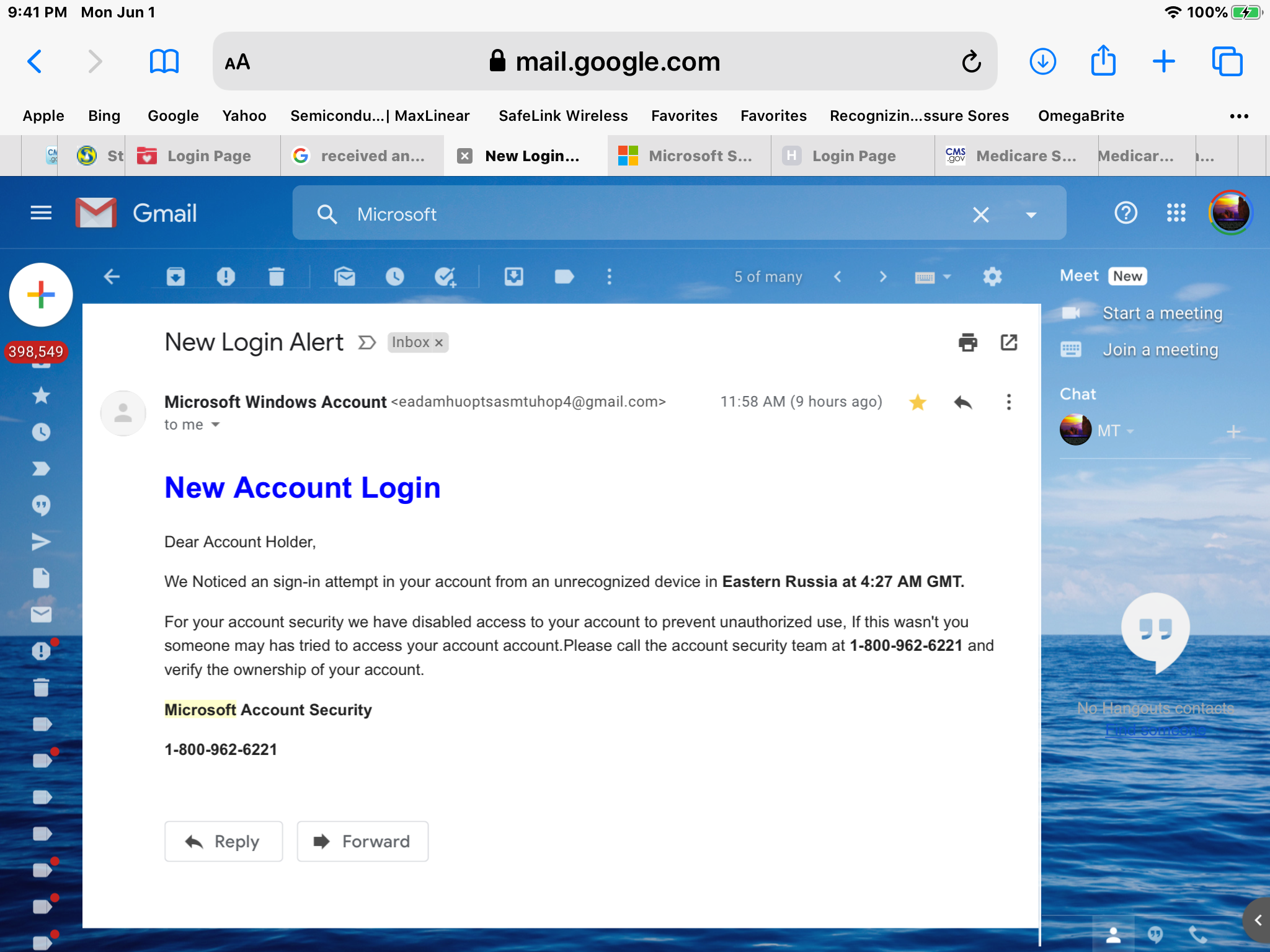Open the Safari share sheet
The width and height of the screenshot is (1270, 952).
[x=1103, y=60]
